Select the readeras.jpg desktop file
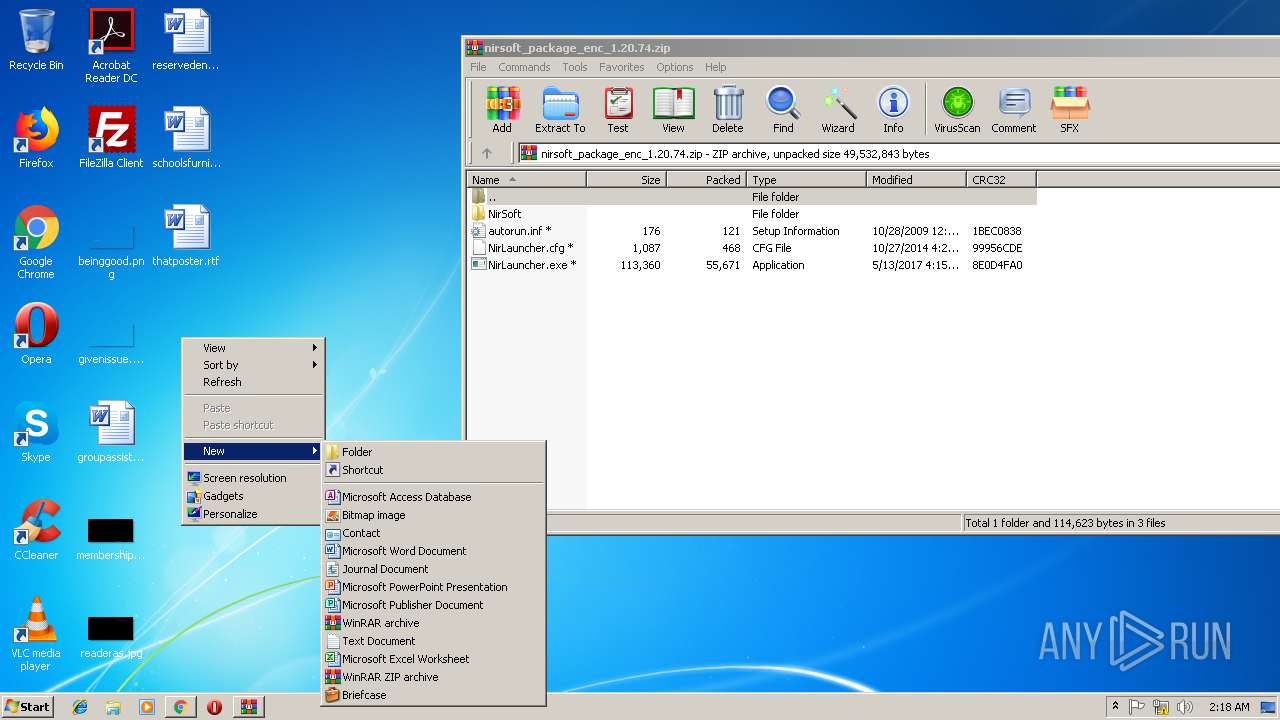Image resolution: width=1280 pixels, height=720 pixels. click(111, 636)
